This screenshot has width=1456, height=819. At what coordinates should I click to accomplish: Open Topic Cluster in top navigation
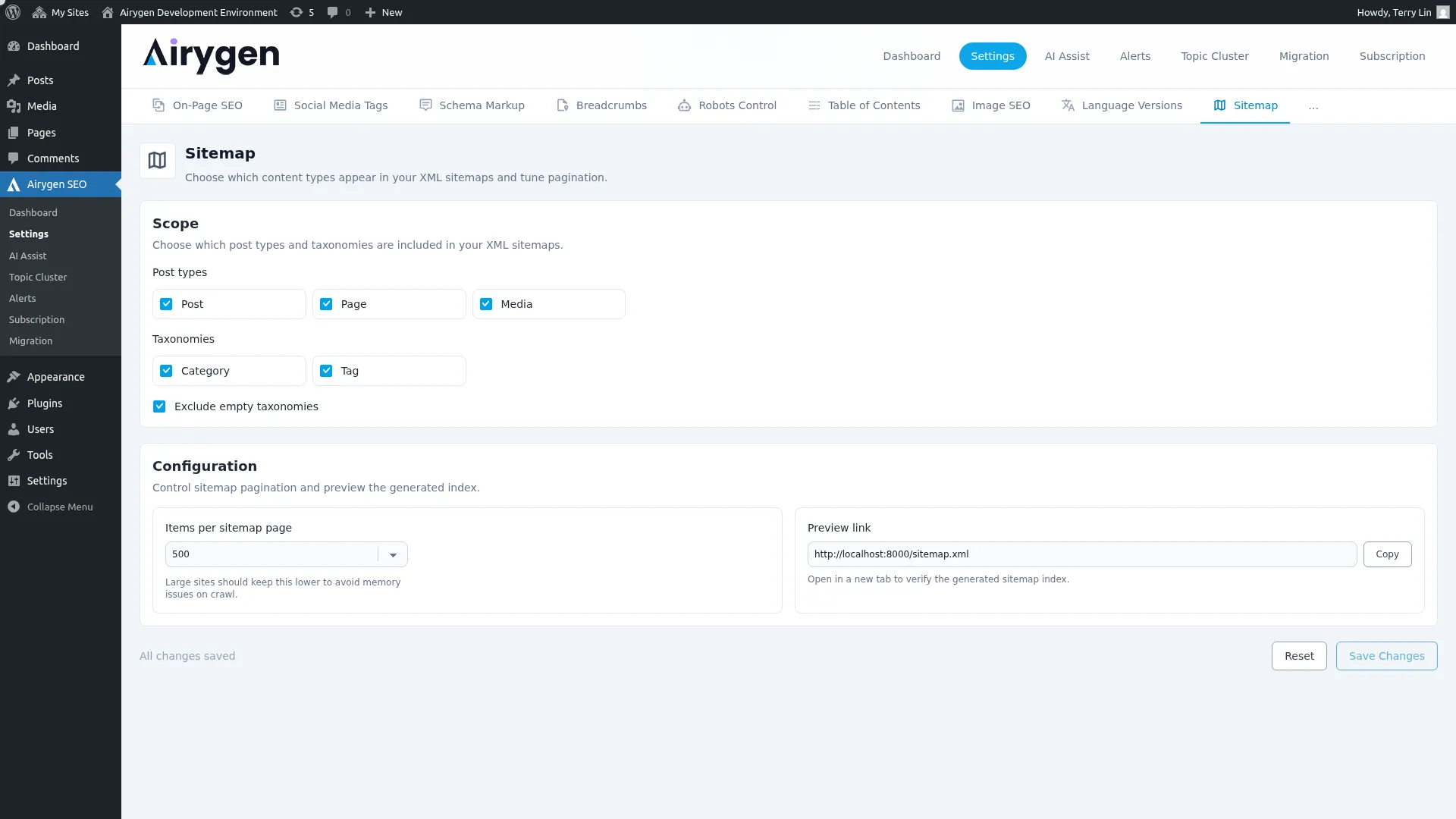tap(1215, 56)
